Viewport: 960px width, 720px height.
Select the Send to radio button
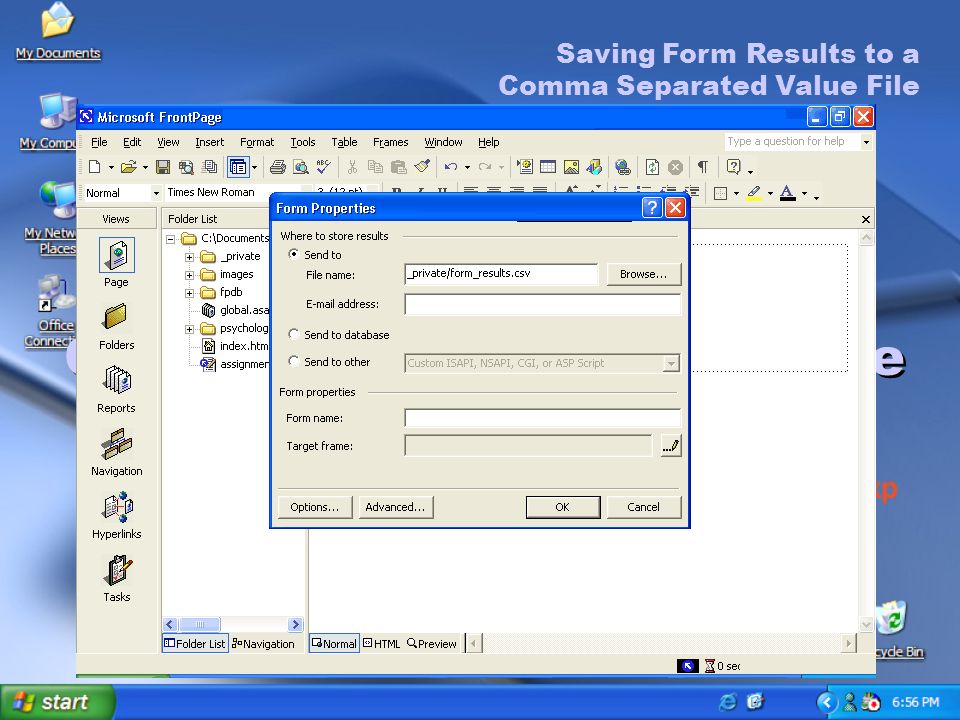[294, 254]
